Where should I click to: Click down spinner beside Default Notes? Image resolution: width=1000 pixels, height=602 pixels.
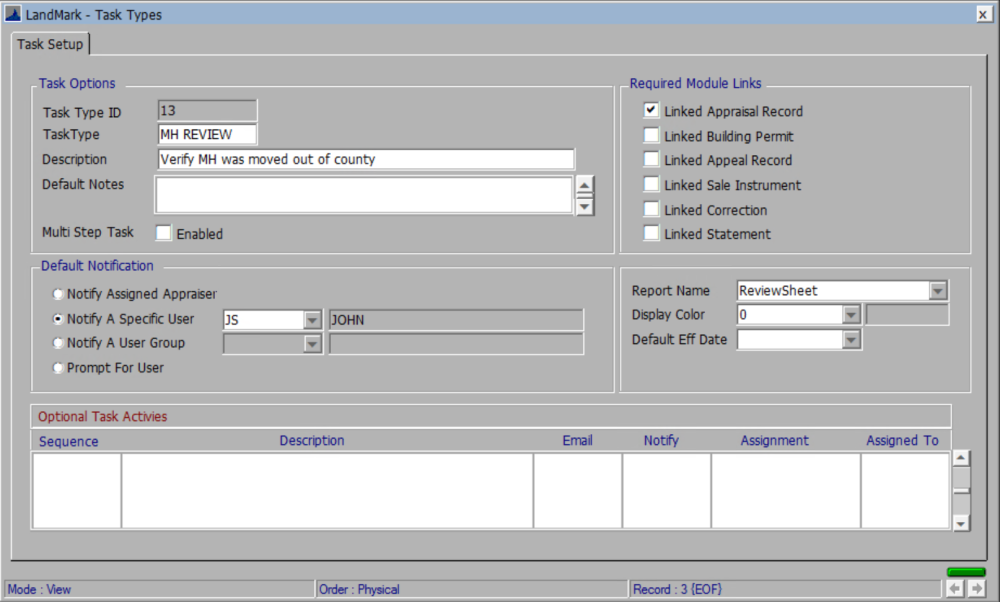(x=585, y=206)
